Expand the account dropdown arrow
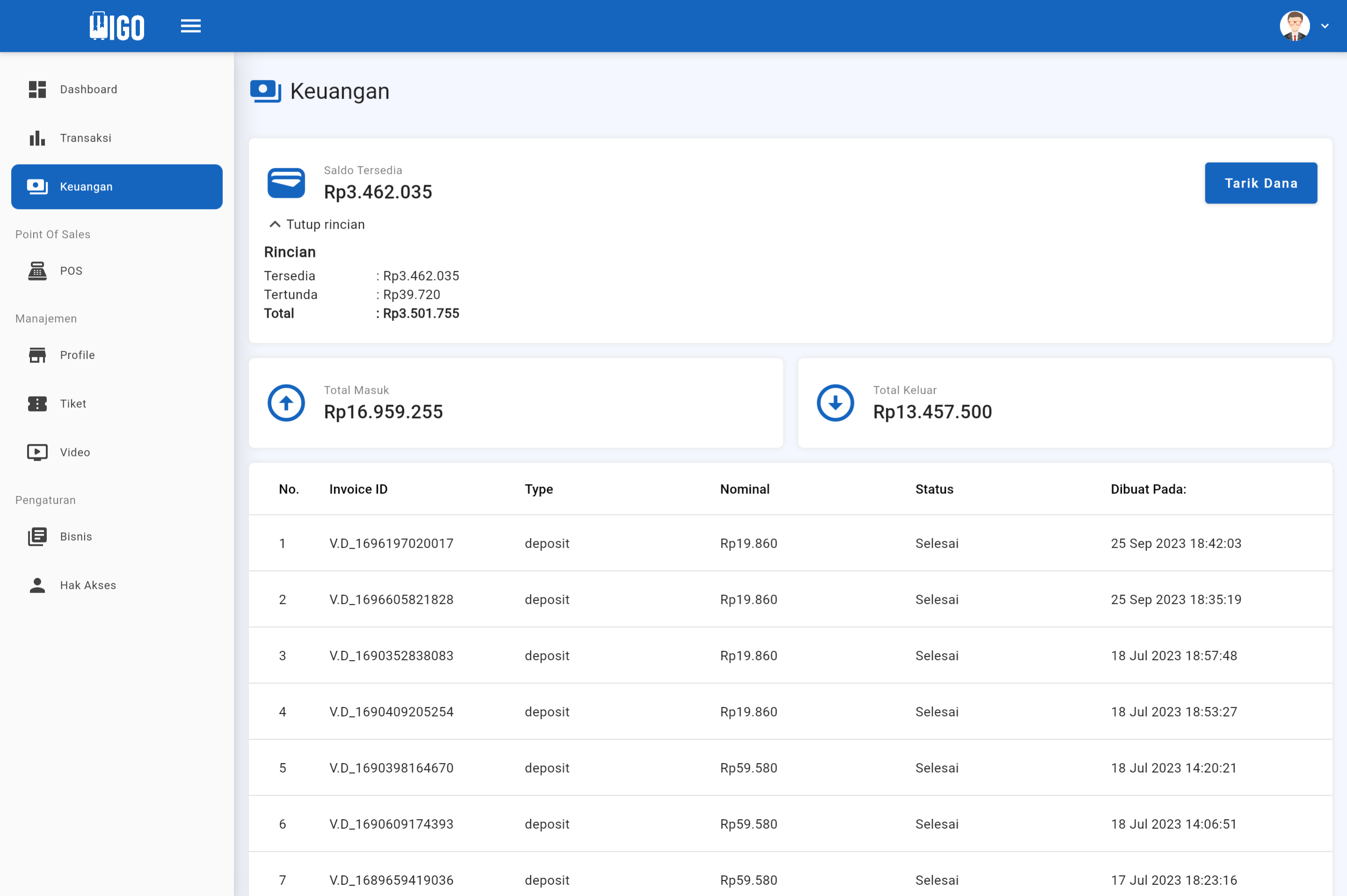This screenshot has width=1347, height=896. [1325, 26]
